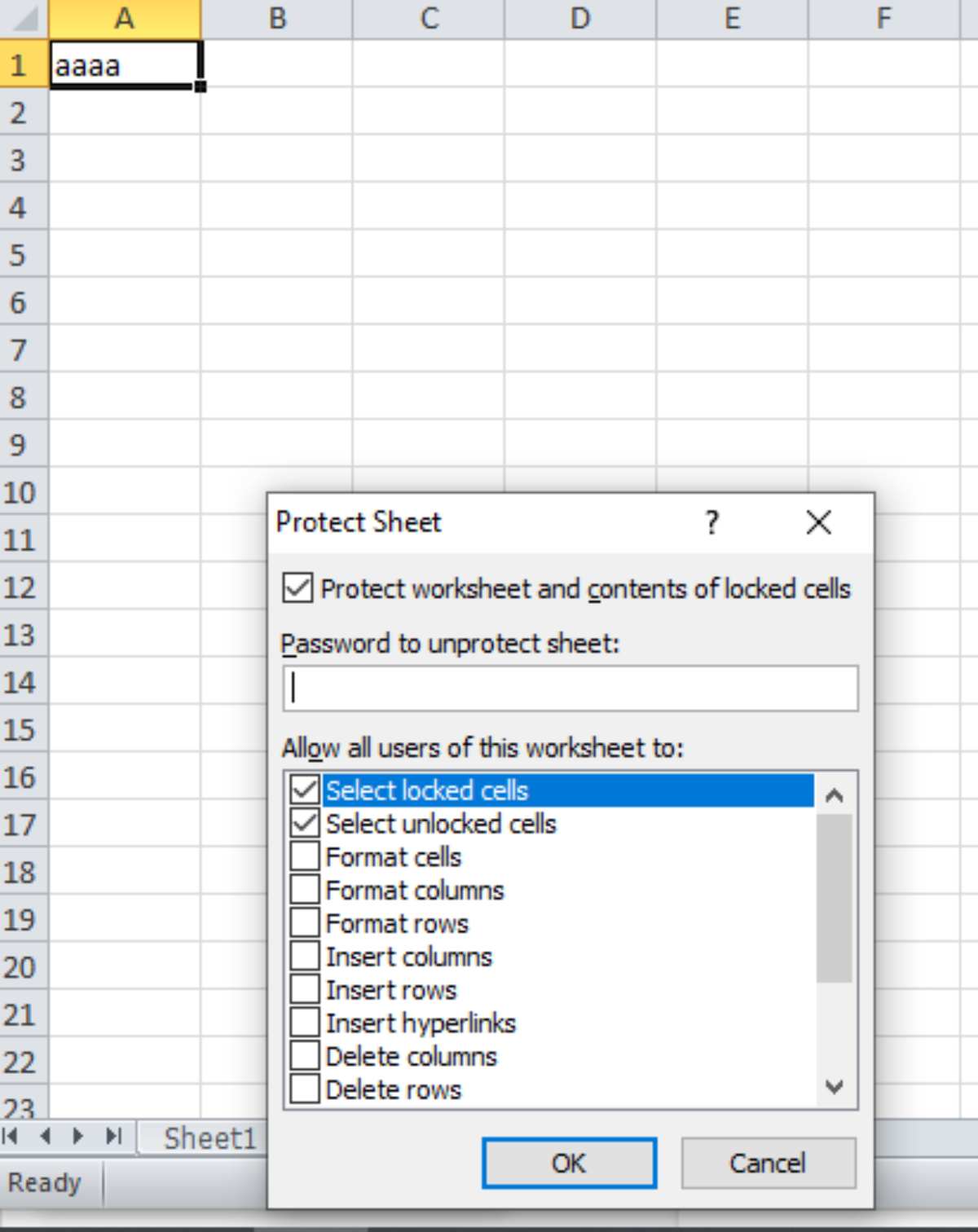This screenshot has height=1232, width=978.
Task: Click next sheet navigation arrow
Action: (78, 1136)
